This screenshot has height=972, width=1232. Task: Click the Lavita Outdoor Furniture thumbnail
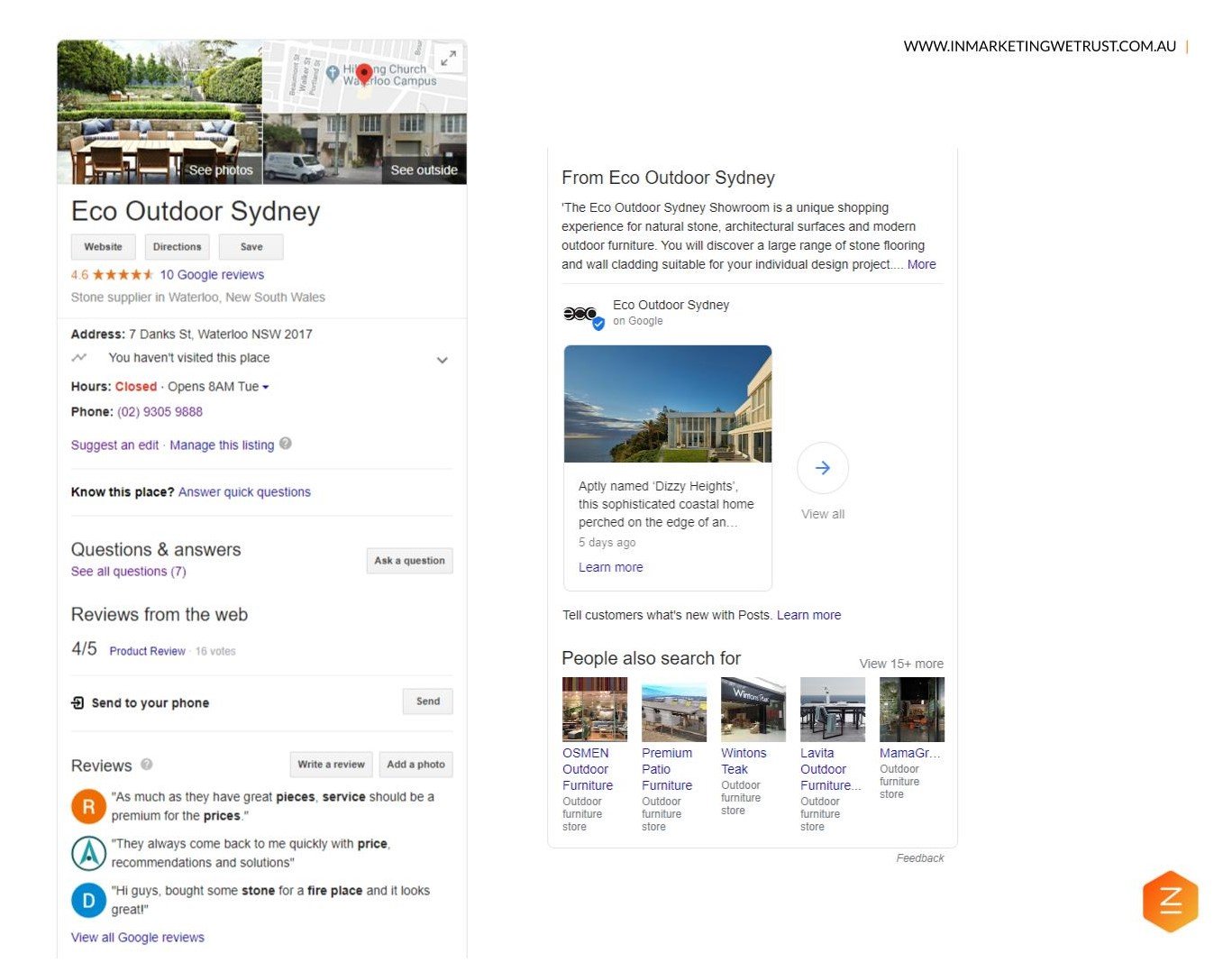[833, 710]
